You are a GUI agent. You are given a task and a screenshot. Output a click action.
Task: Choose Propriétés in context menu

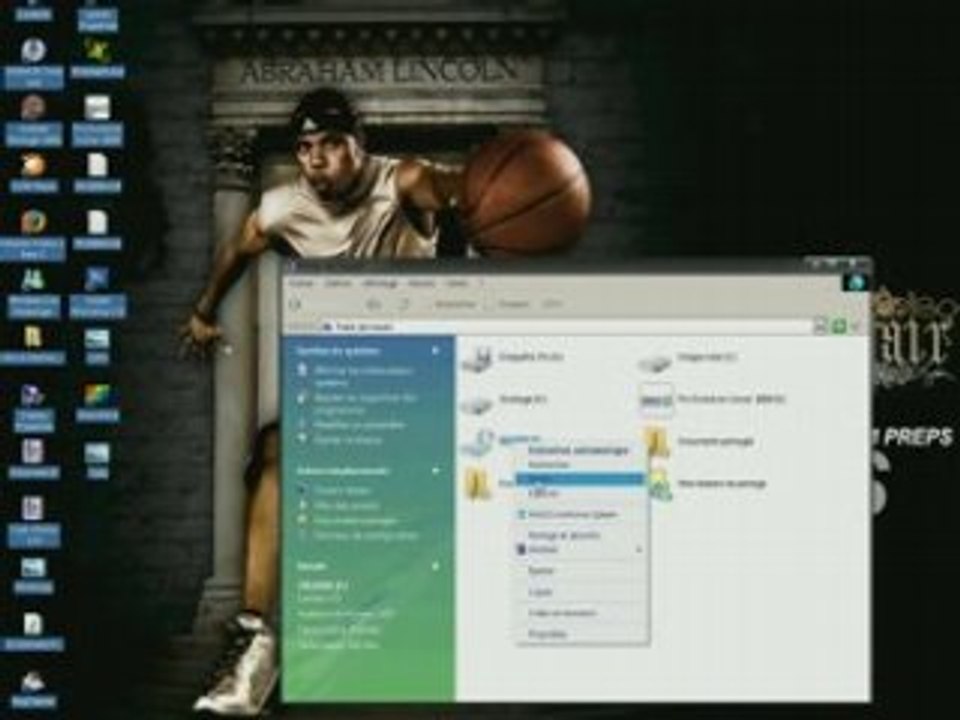click(x=547, y=634)
